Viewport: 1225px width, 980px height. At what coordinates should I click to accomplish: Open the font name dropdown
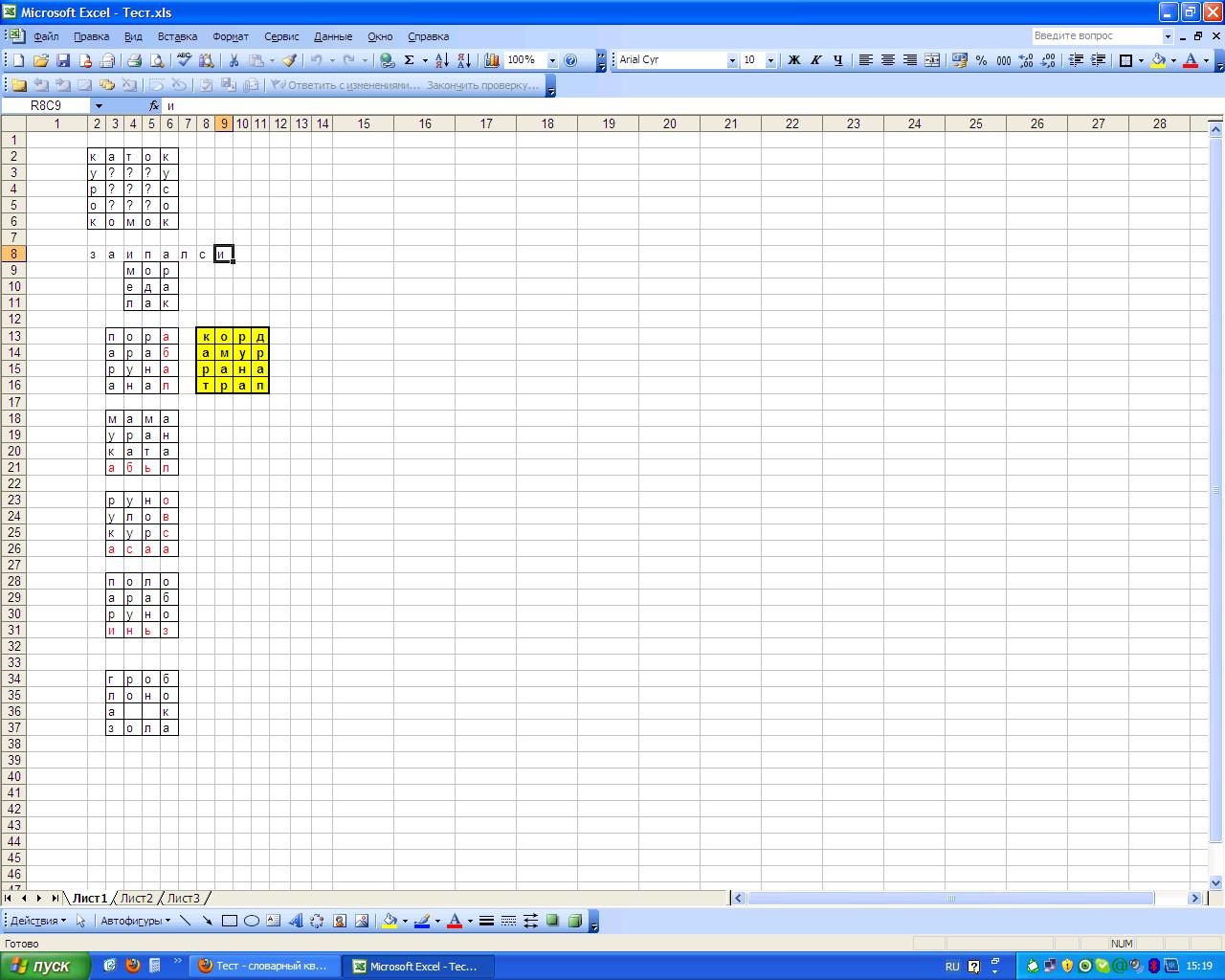click(732, 60)
